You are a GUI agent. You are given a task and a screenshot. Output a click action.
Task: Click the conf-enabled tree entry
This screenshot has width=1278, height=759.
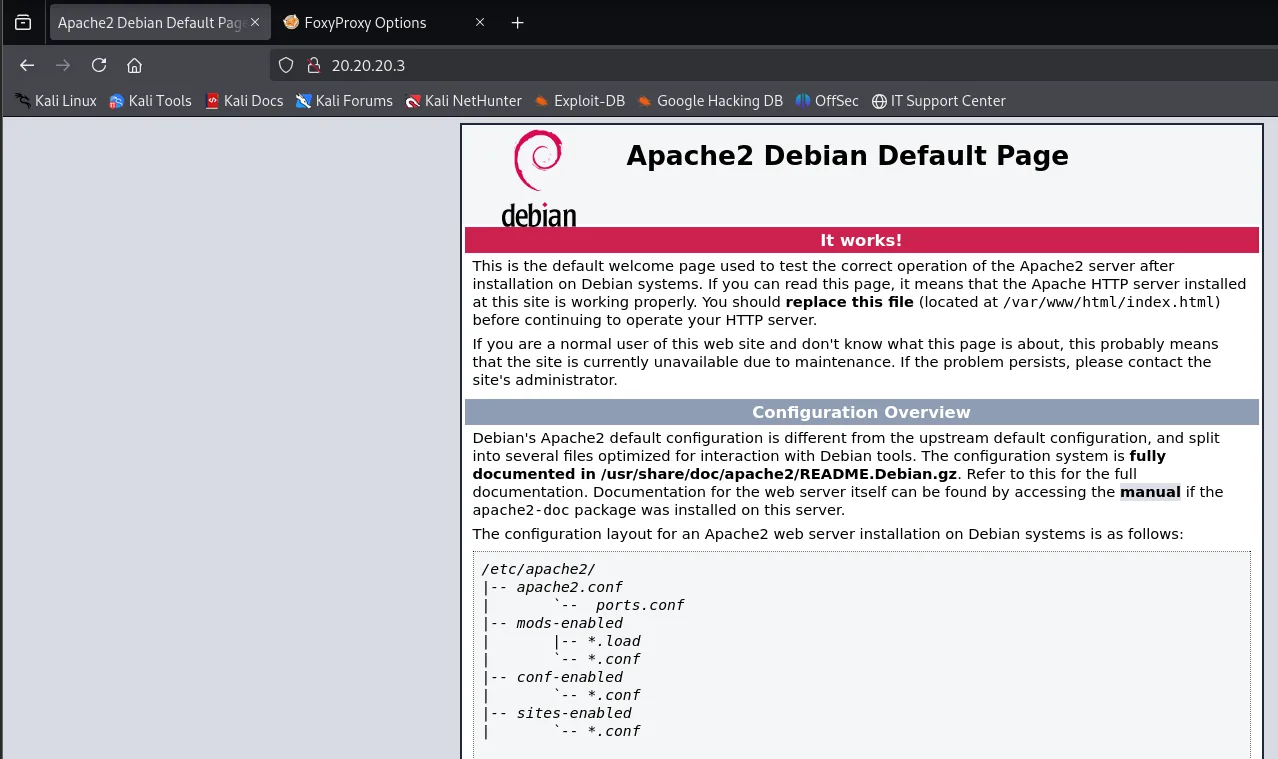click(x=570, y=677)
